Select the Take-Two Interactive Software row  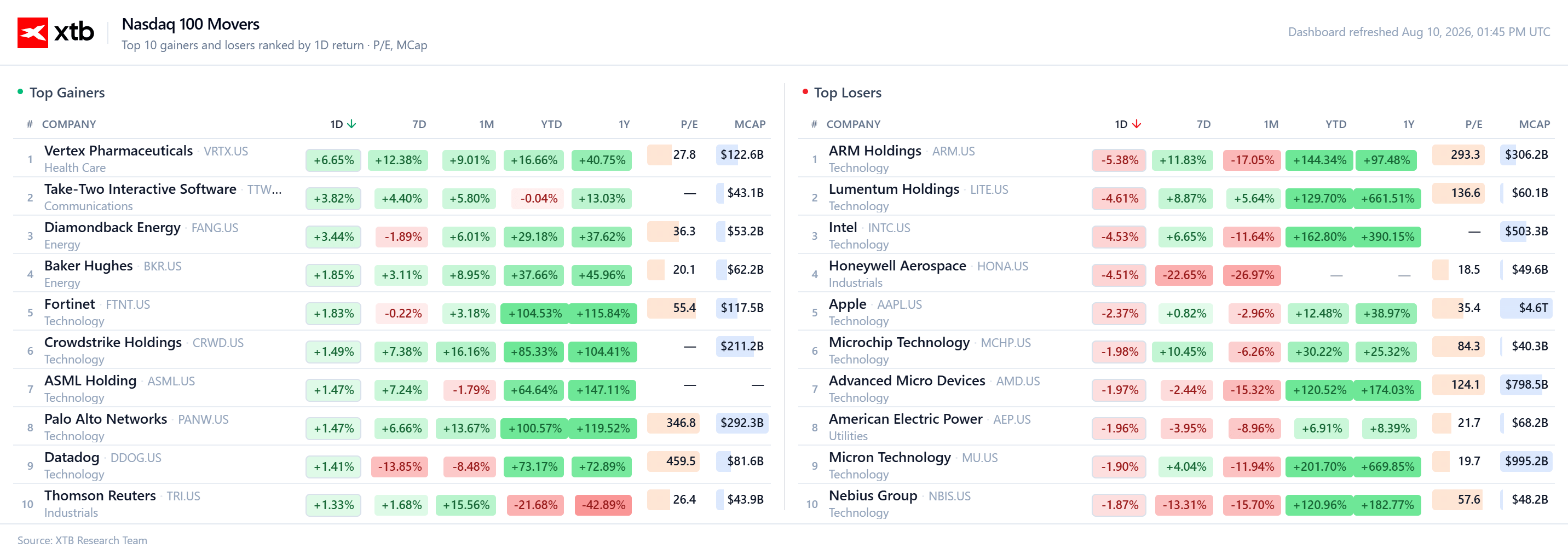click(x=392, y=197)
